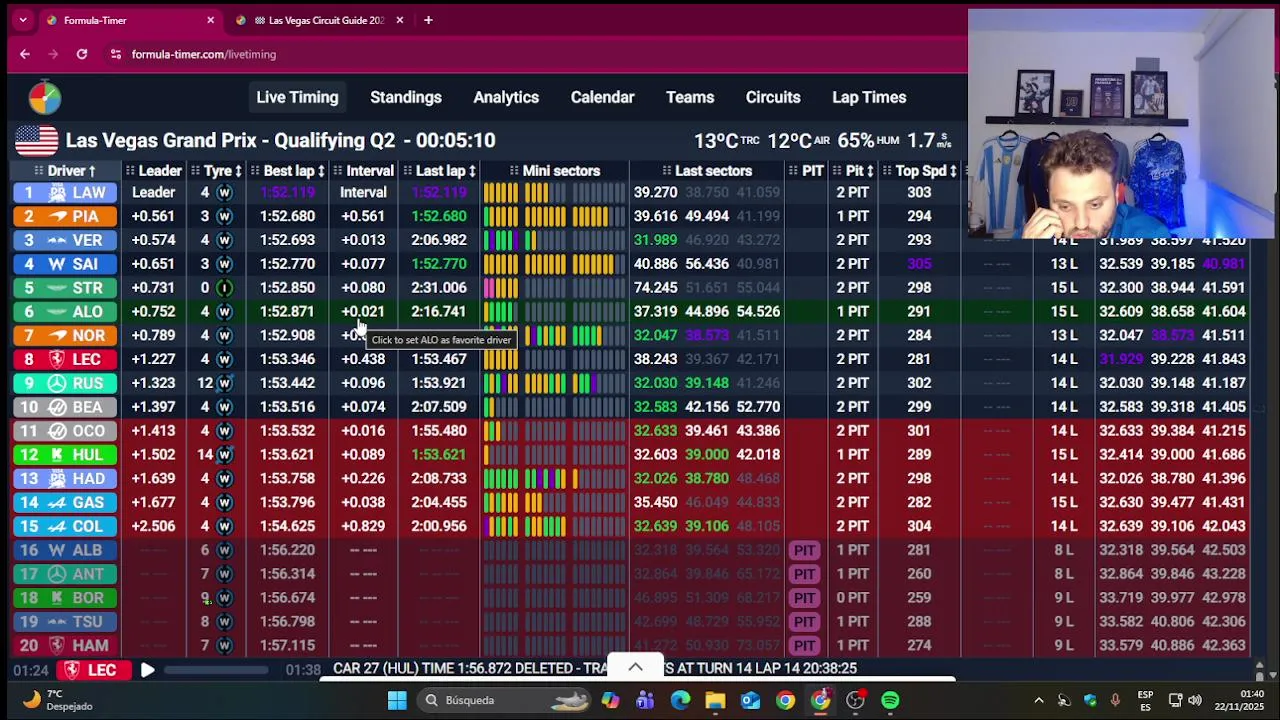Expand the race control messages with the up chevron
Image resolution: width=1280 pixels, height=720 pixels.
click(x=635, y=667)
